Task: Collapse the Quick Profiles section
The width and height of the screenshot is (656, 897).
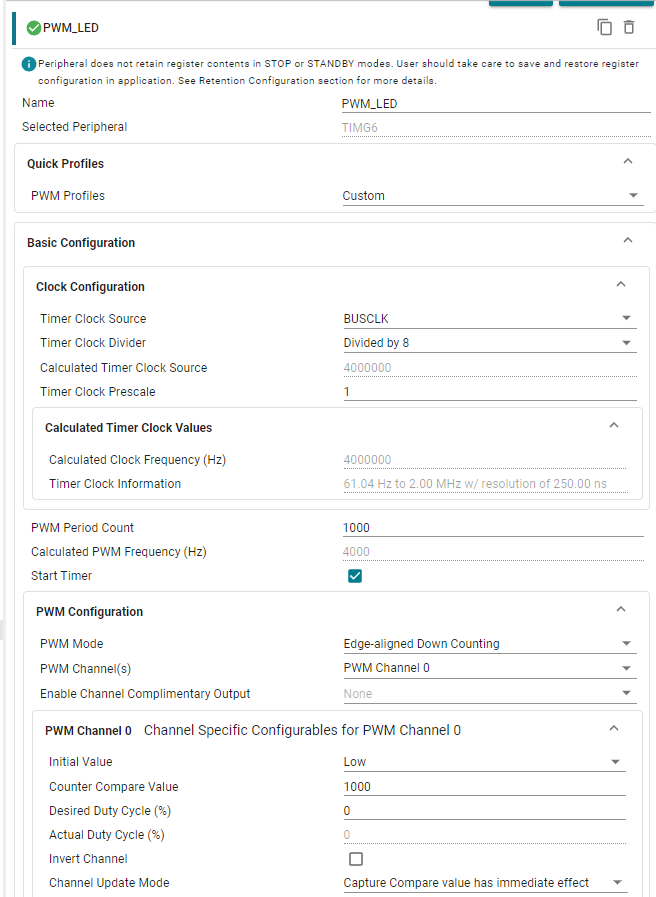Action: pos(627,161)
